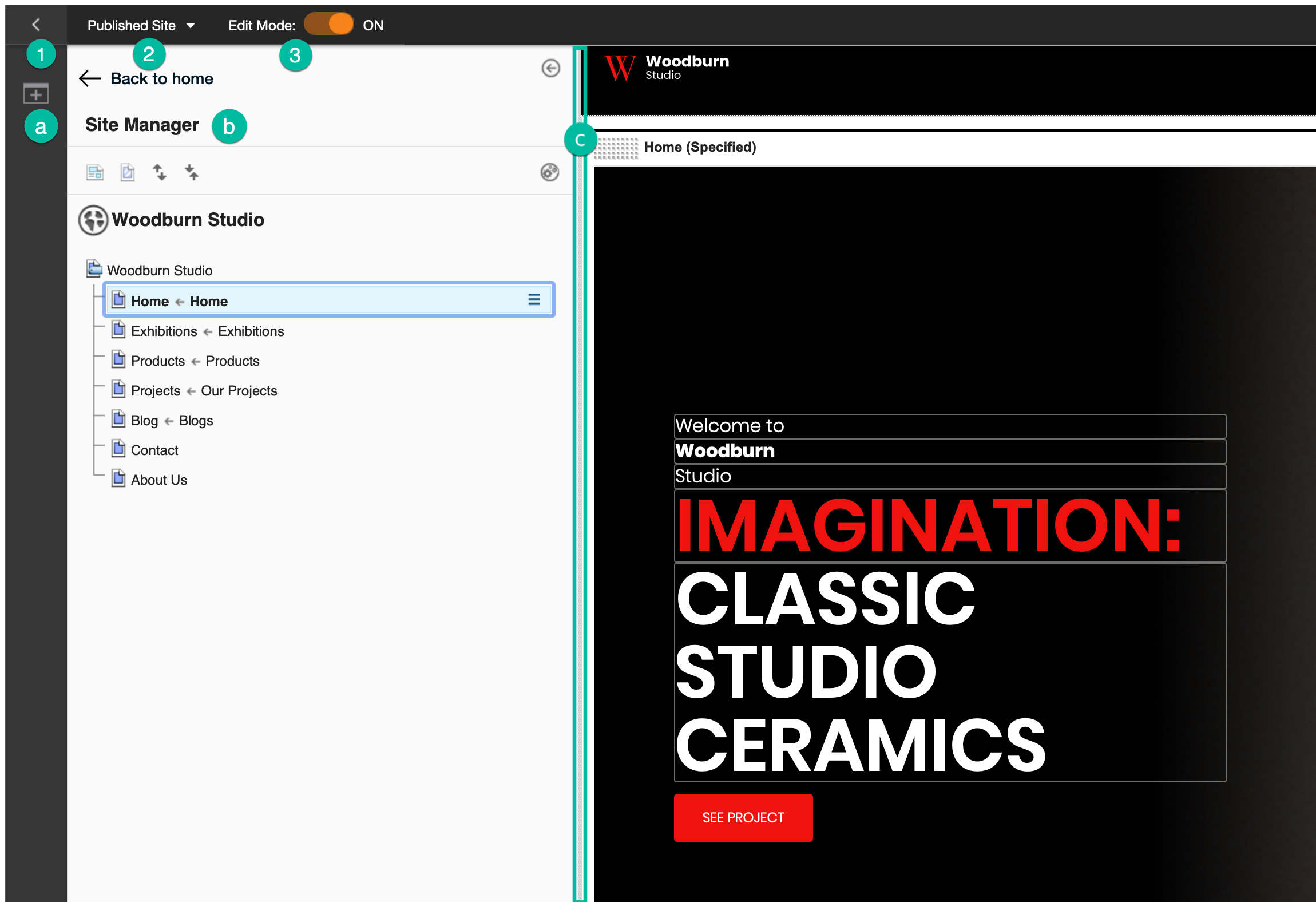Select Published Site dropdown
1316x902 pixels.
139,25
